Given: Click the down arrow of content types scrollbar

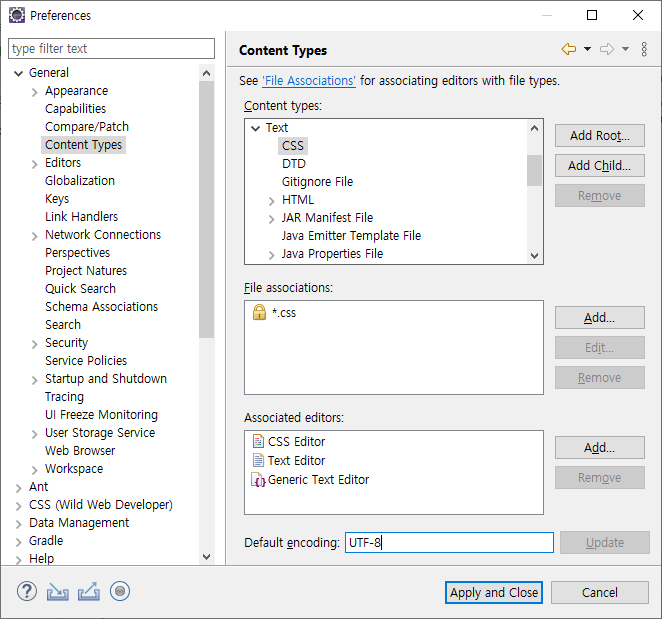Looking at the screenshot, I should click(x=534, y=255).
